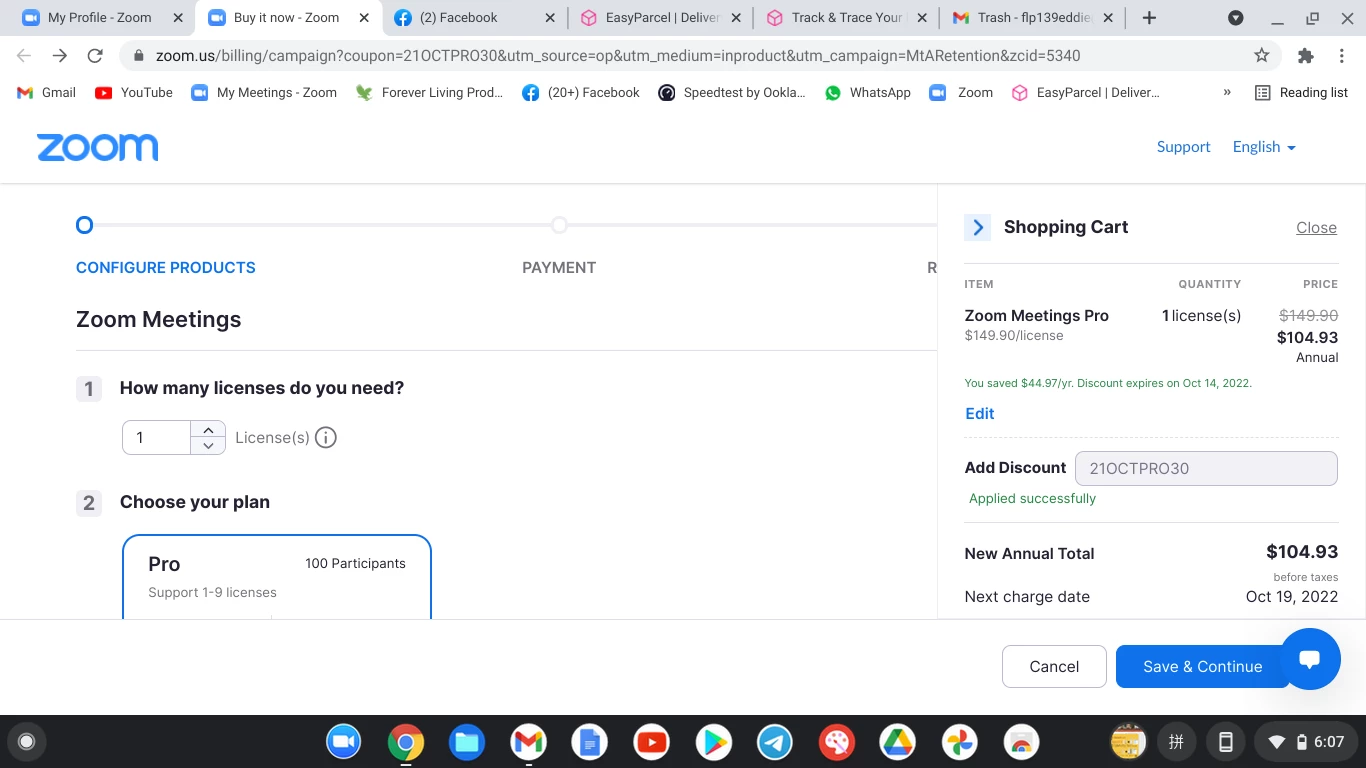
Task: Go back in browser history
Action: (x=23, y=56)
